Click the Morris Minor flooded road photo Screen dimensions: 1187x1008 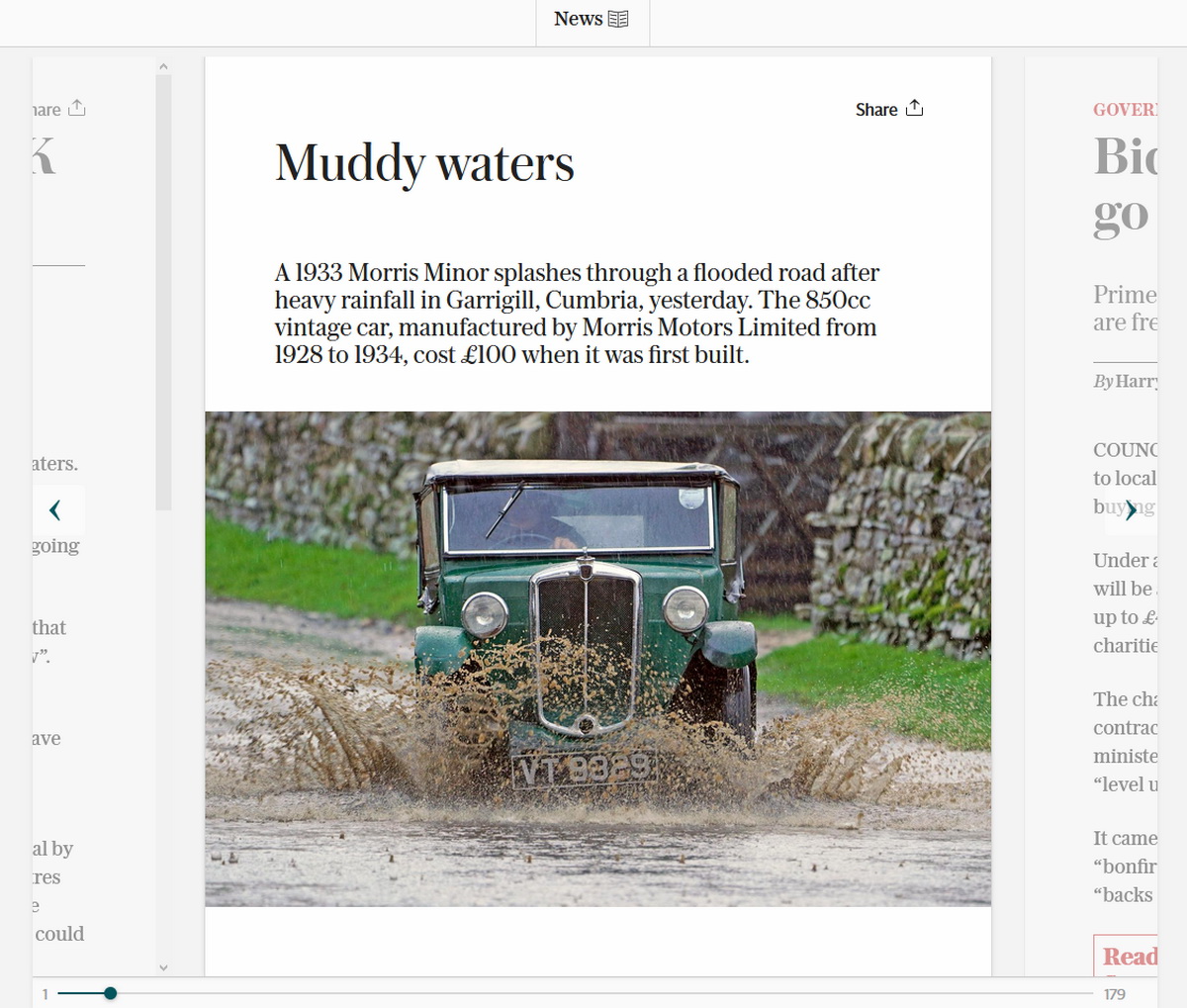pos(597,659)
